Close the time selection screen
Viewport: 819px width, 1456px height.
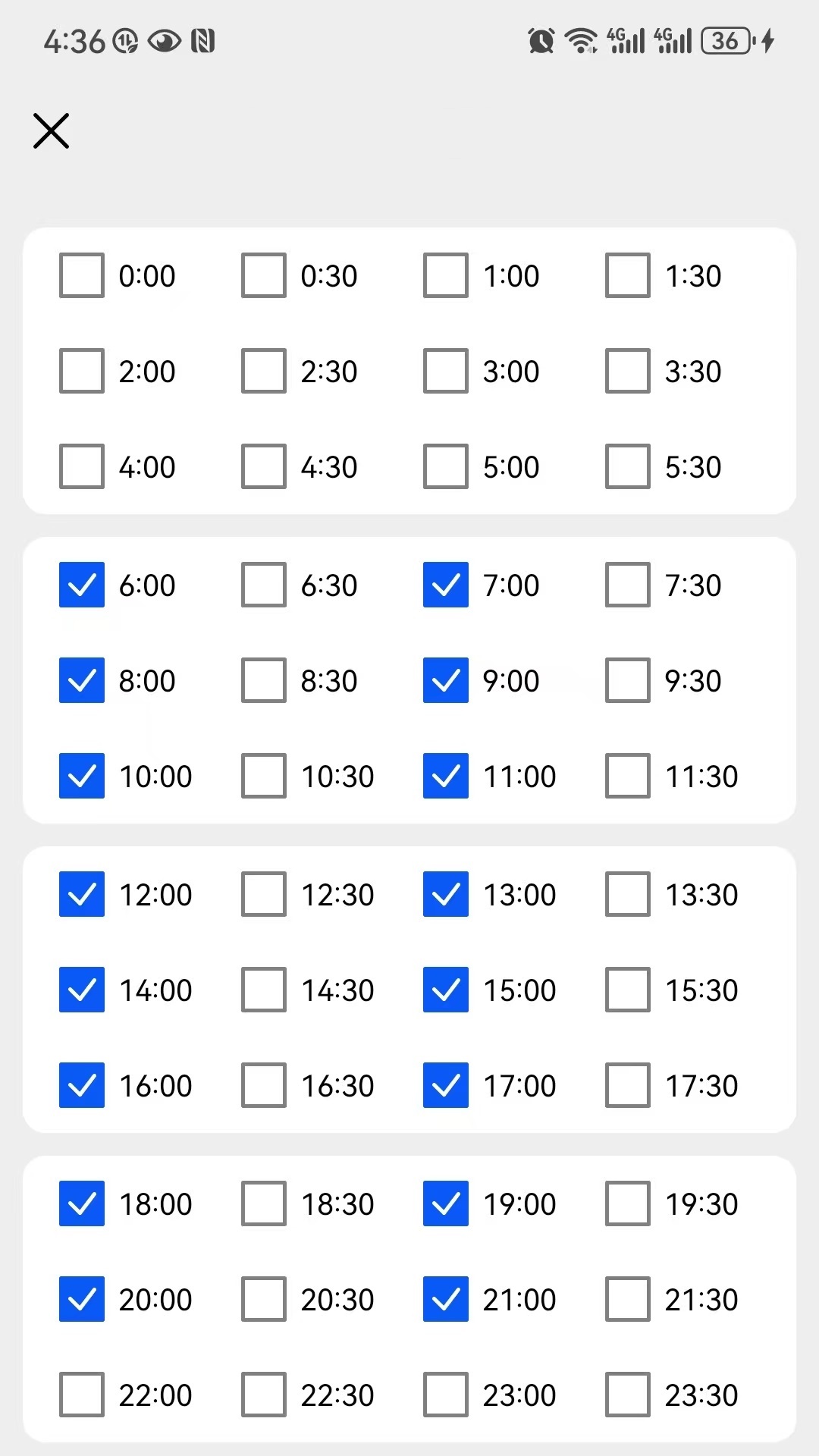click(51, 130)
